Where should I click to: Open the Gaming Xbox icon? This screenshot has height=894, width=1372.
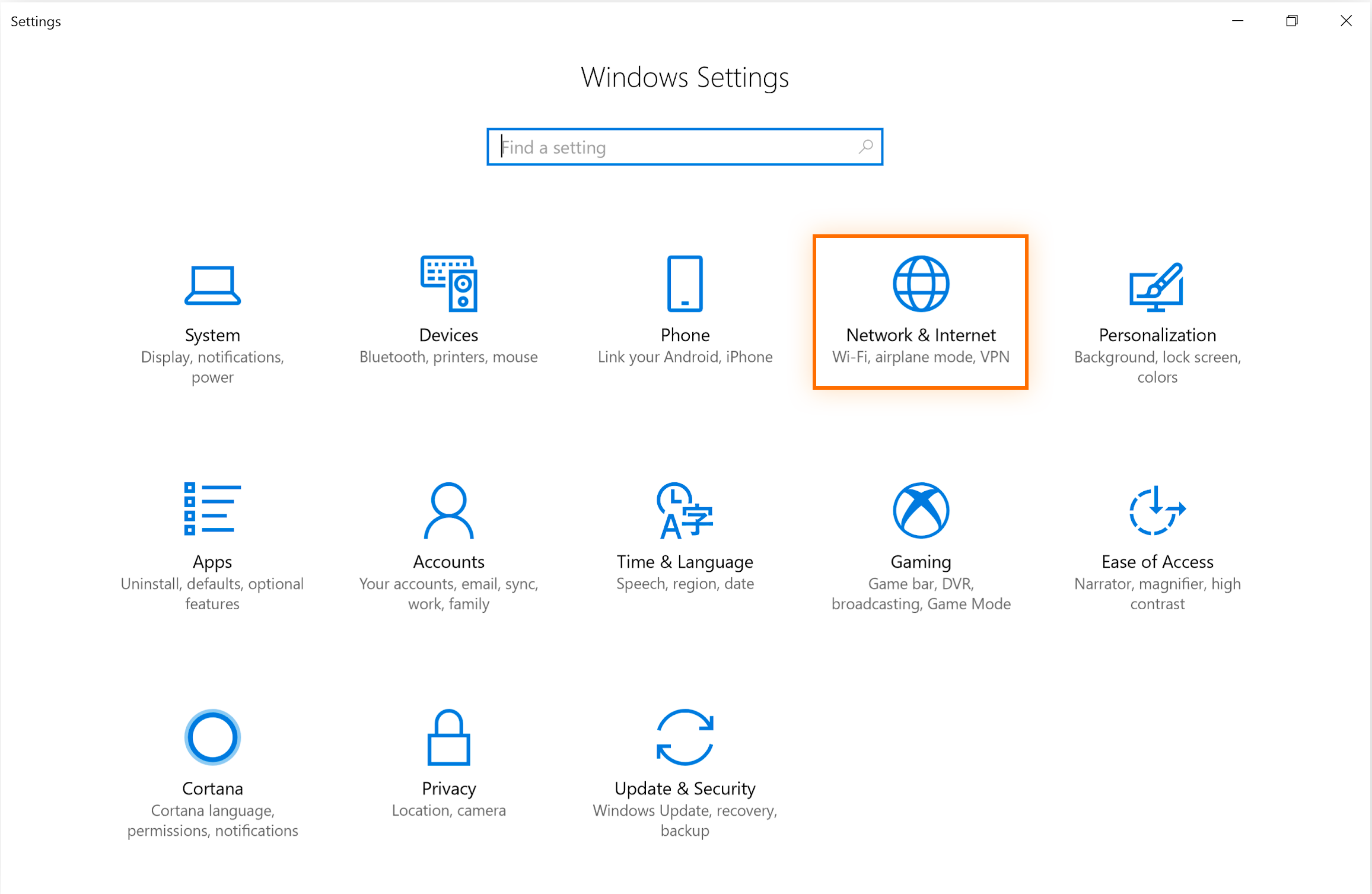pos(921,510)
